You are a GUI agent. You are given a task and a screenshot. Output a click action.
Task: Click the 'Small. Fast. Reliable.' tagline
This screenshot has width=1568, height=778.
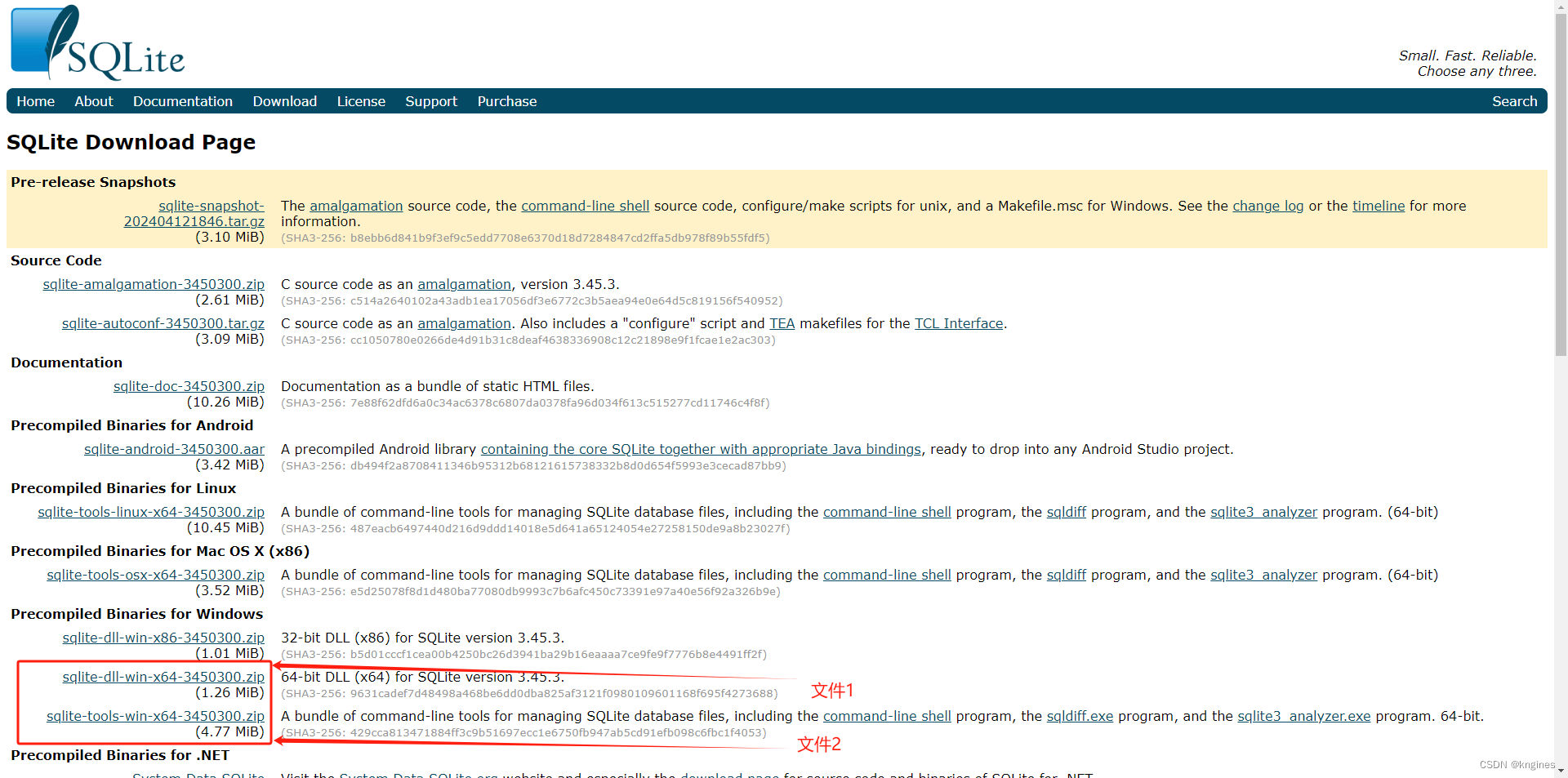[x=1468, y=56]
